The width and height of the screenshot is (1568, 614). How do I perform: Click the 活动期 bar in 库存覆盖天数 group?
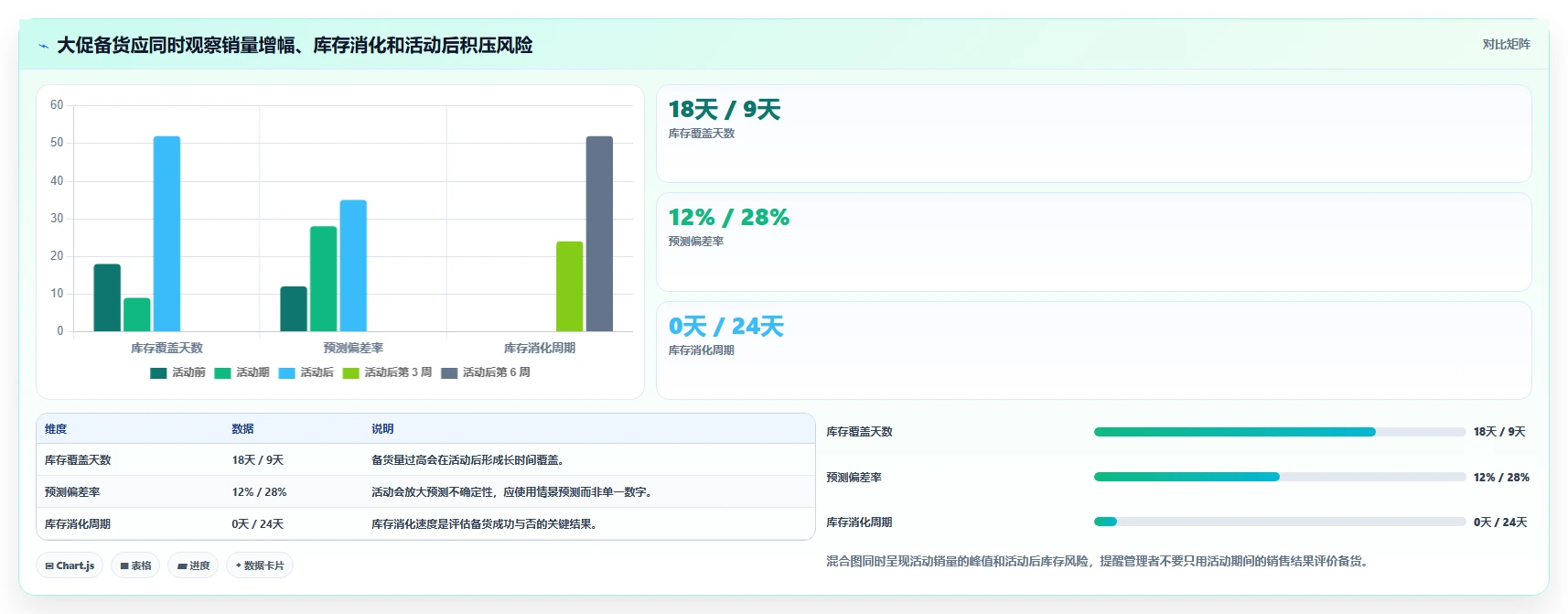pyautogui.click(x=137, y=315)
